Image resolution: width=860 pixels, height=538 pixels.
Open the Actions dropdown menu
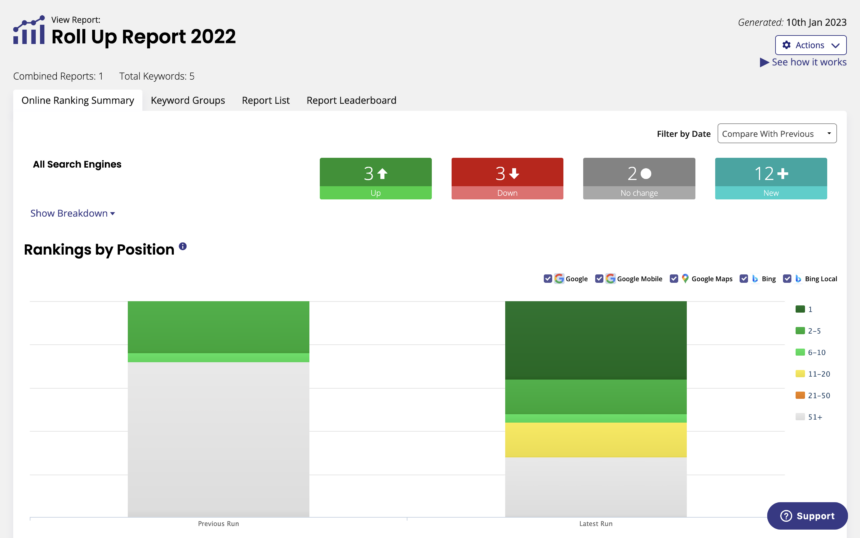[810, 45]
